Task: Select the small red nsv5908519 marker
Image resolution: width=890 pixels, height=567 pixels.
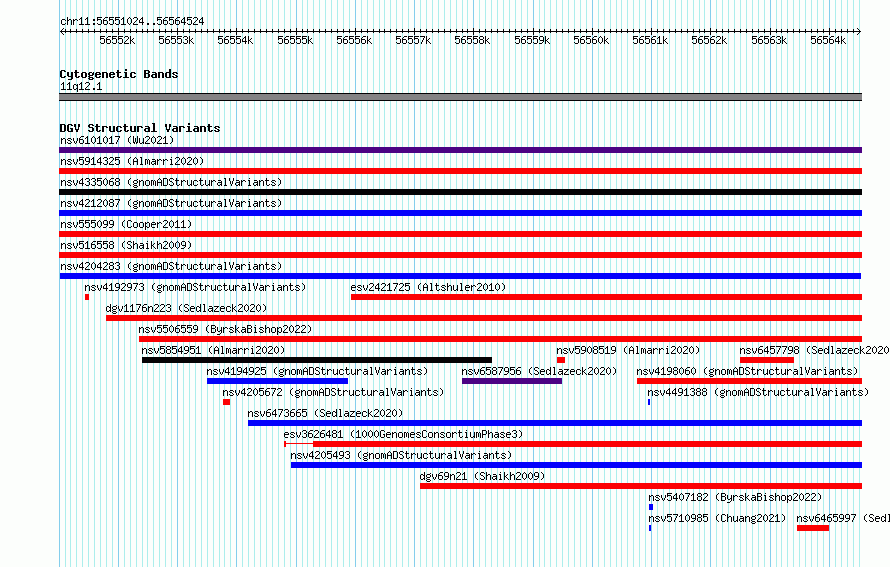Action: coord(561,360)
